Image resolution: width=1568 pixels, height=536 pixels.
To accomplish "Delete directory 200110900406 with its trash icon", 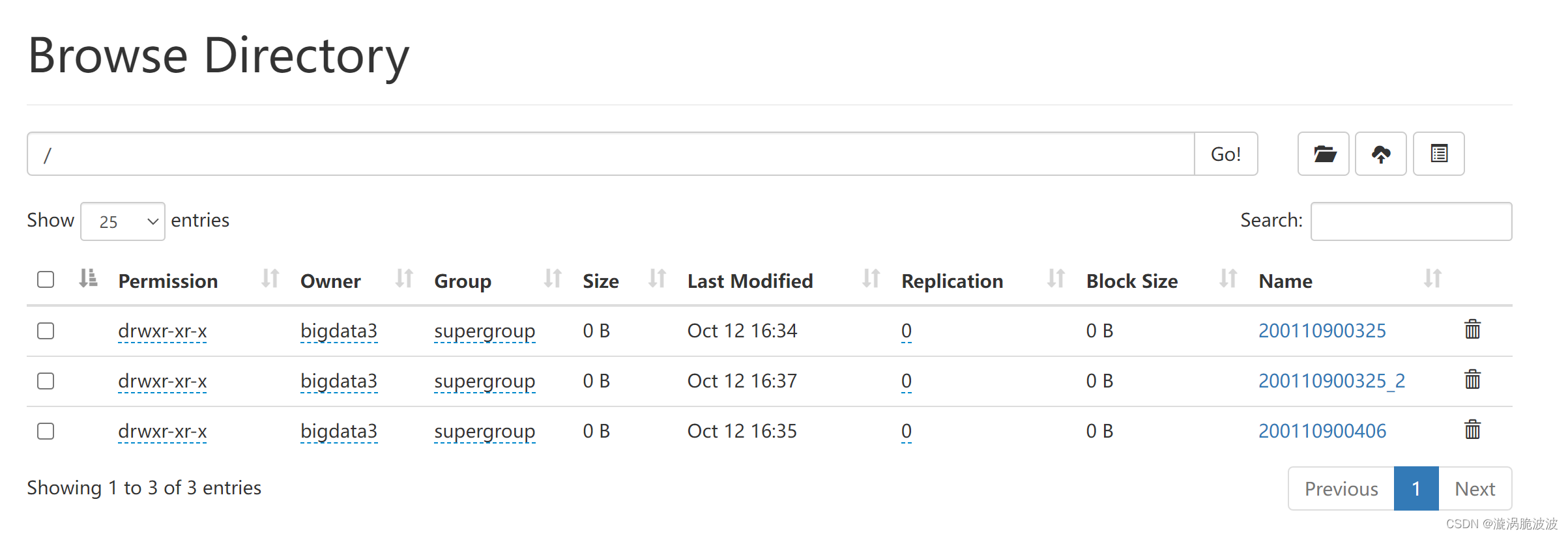I will 1472,430.
